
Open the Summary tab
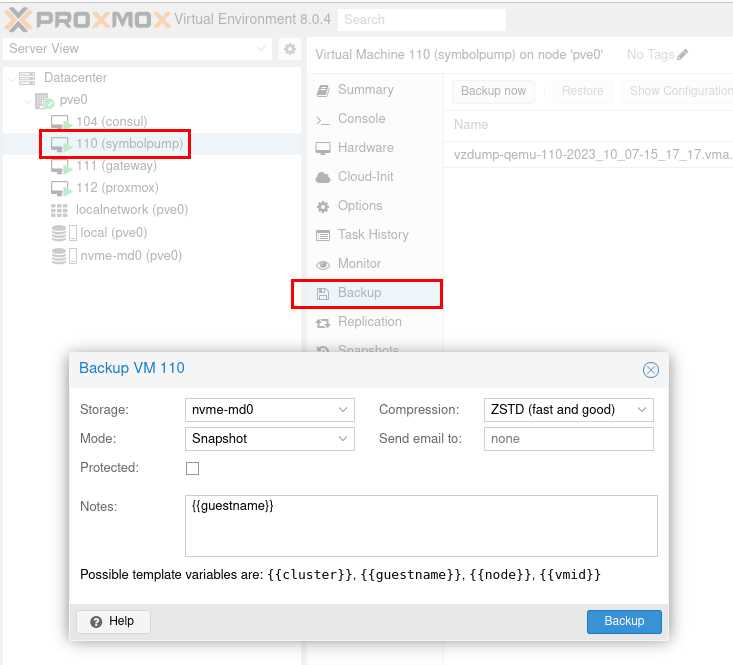(366, 90)
